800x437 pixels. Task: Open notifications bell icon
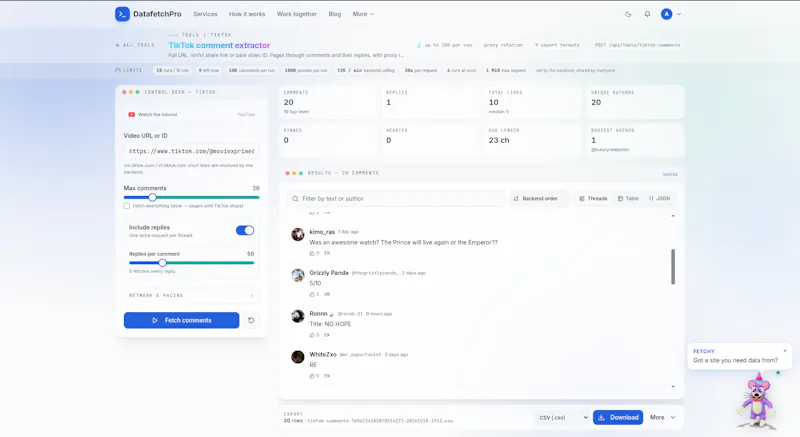coord(647,14)
